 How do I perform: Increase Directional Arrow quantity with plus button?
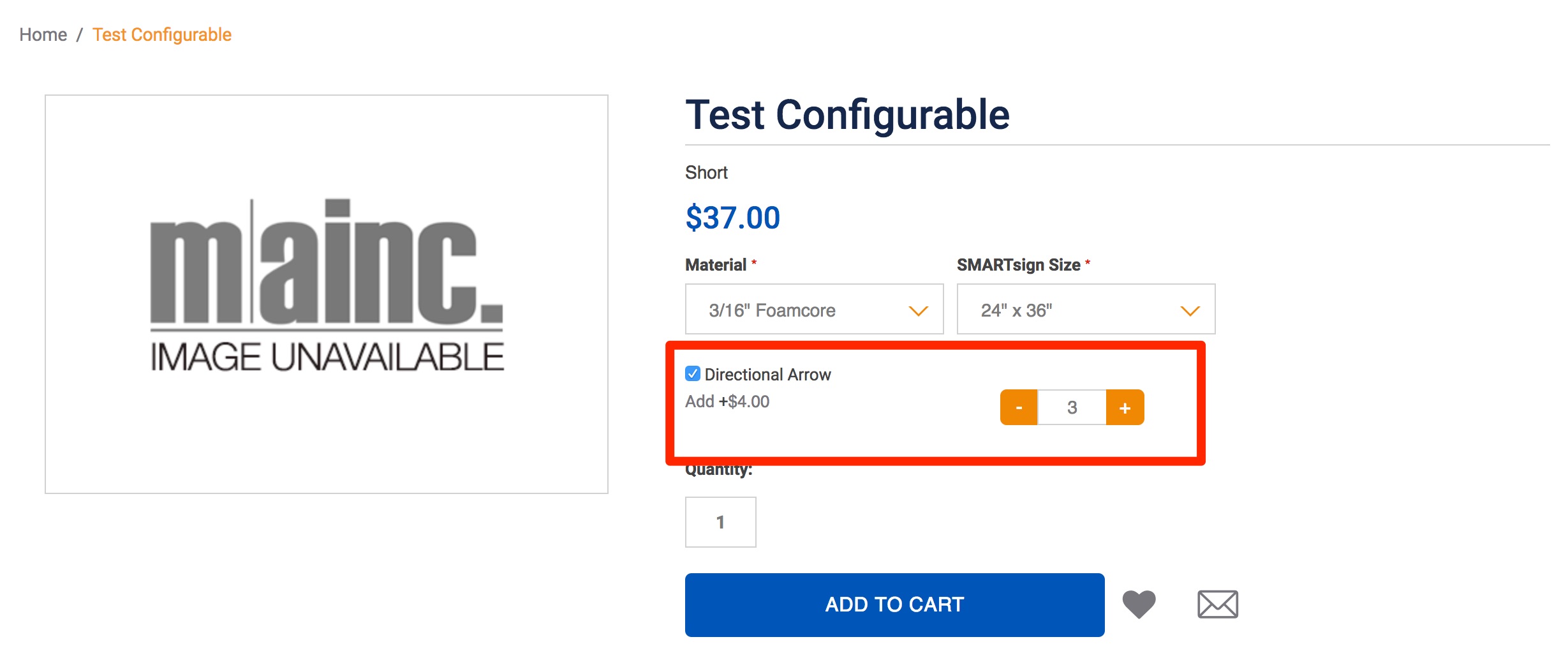1125,407
